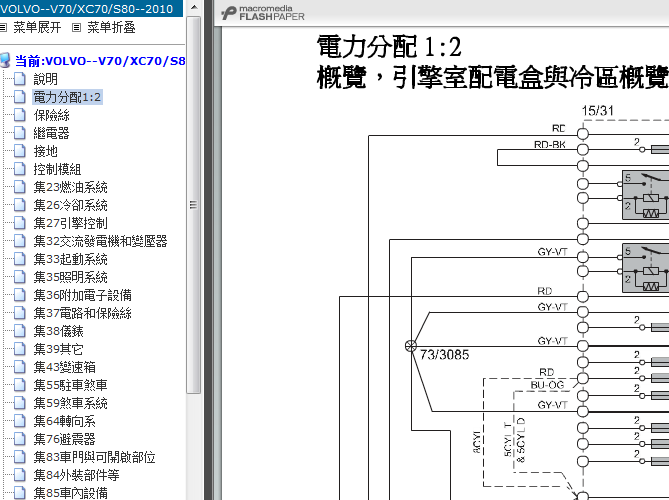Open 集27引擎控制 in the tree
This screenshot has width=669, height=500.
[70, 223]
